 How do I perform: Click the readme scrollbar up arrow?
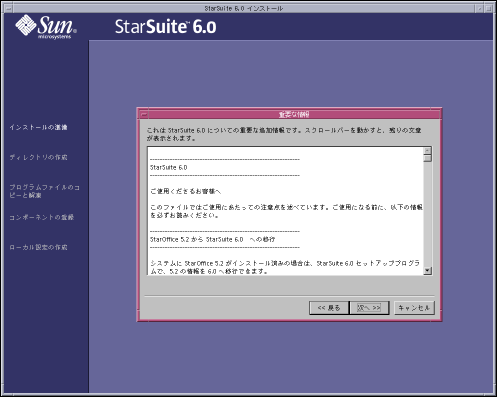[x=427, y=151]
